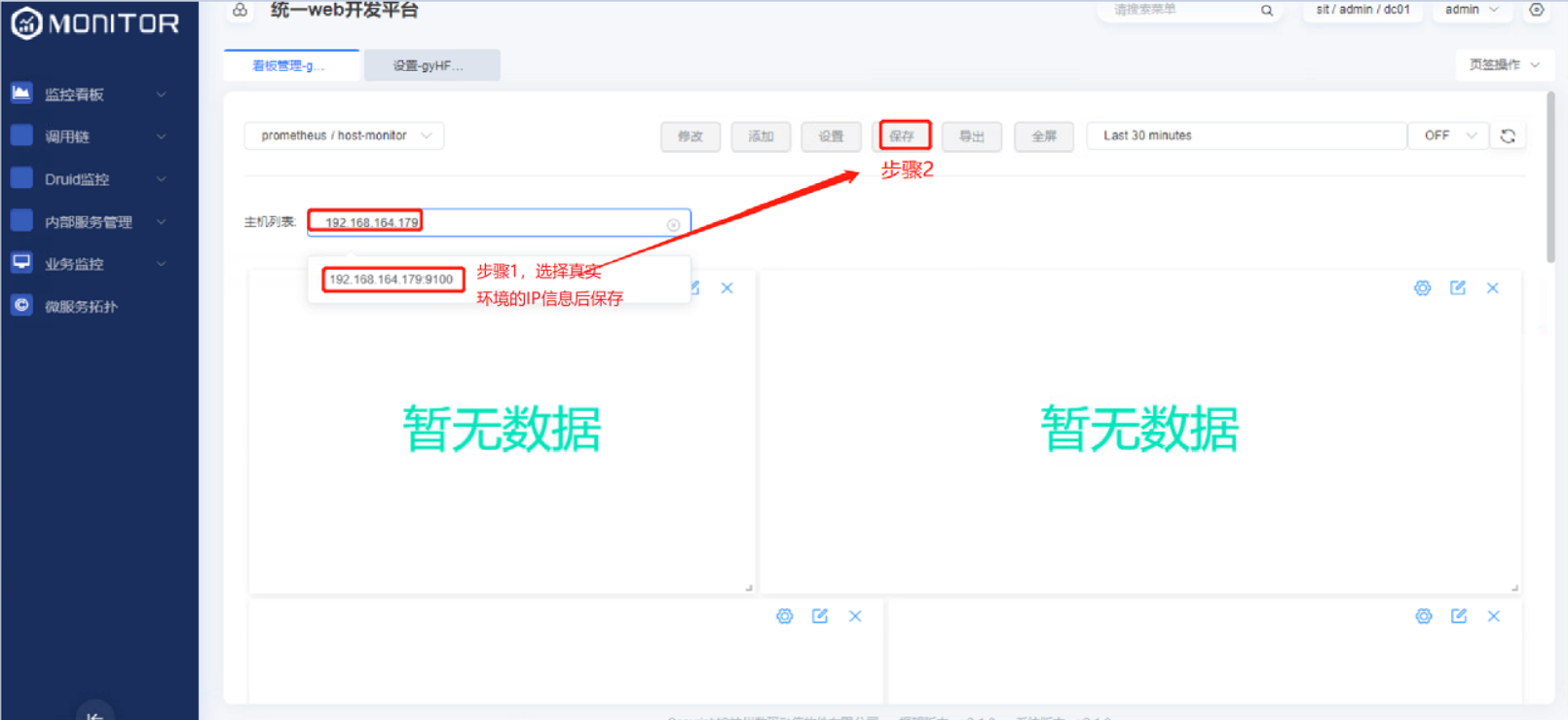Click the 修改 button

pyautogui.click(x=691, y=136)
